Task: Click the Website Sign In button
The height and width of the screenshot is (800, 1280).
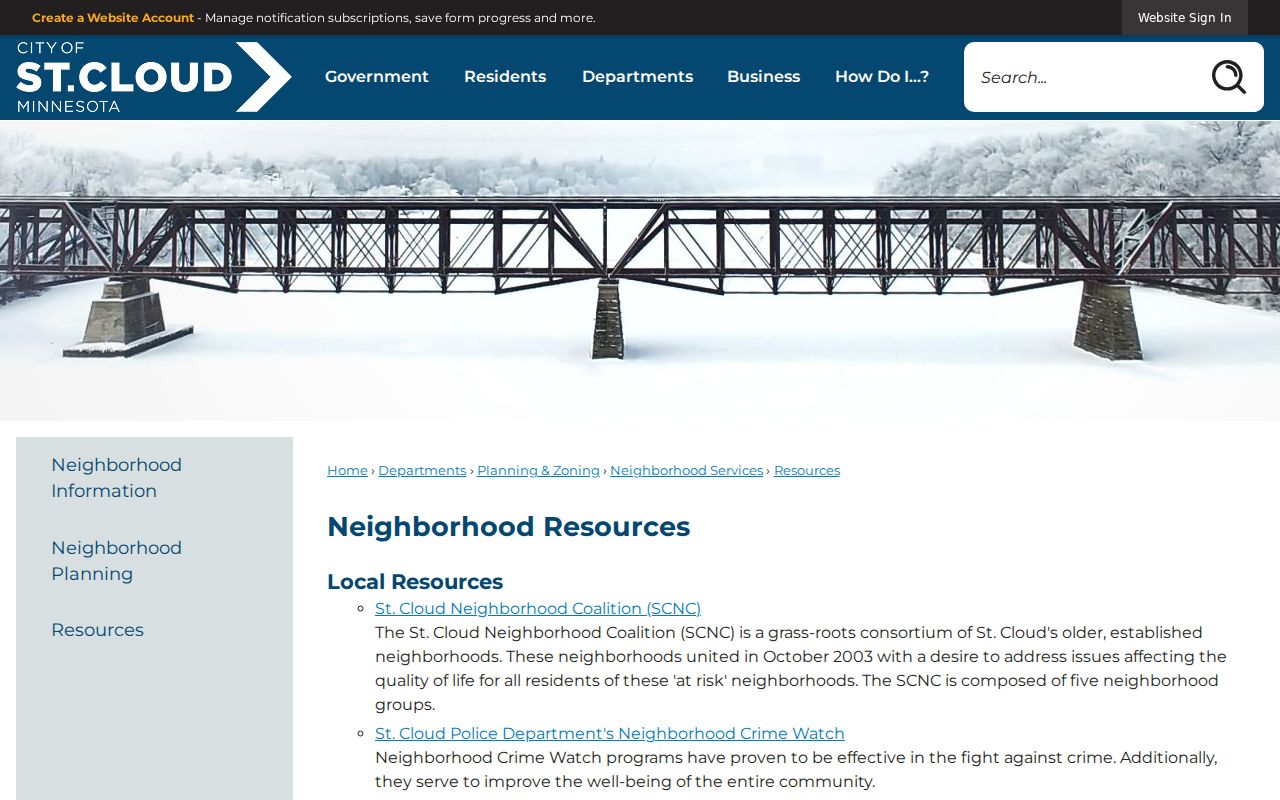Action: point(1185,18)
